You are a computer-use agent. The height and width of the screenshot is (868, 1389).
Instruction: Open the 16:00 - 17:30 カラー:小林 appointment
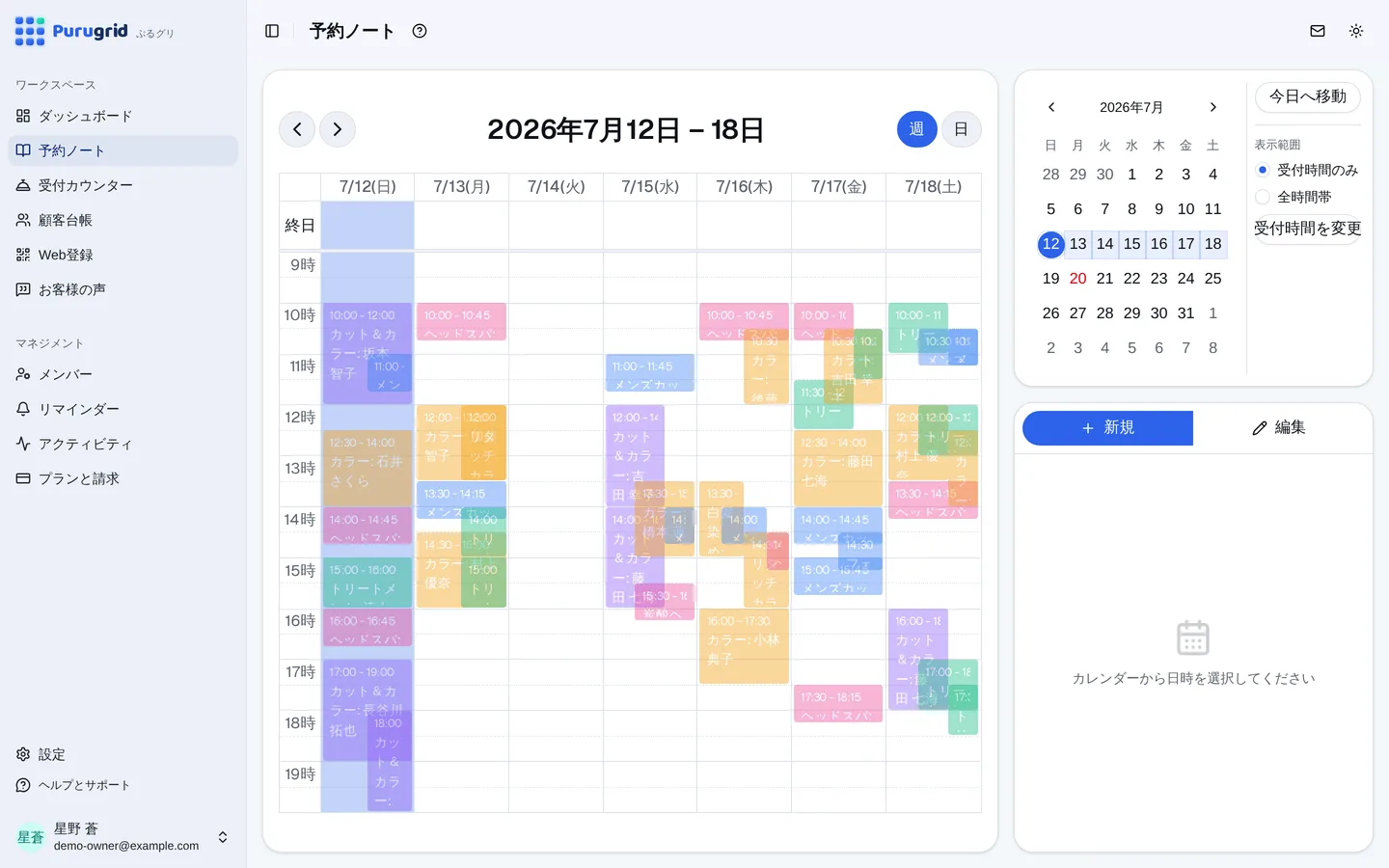pyautogui.click(x=744, y=646)
